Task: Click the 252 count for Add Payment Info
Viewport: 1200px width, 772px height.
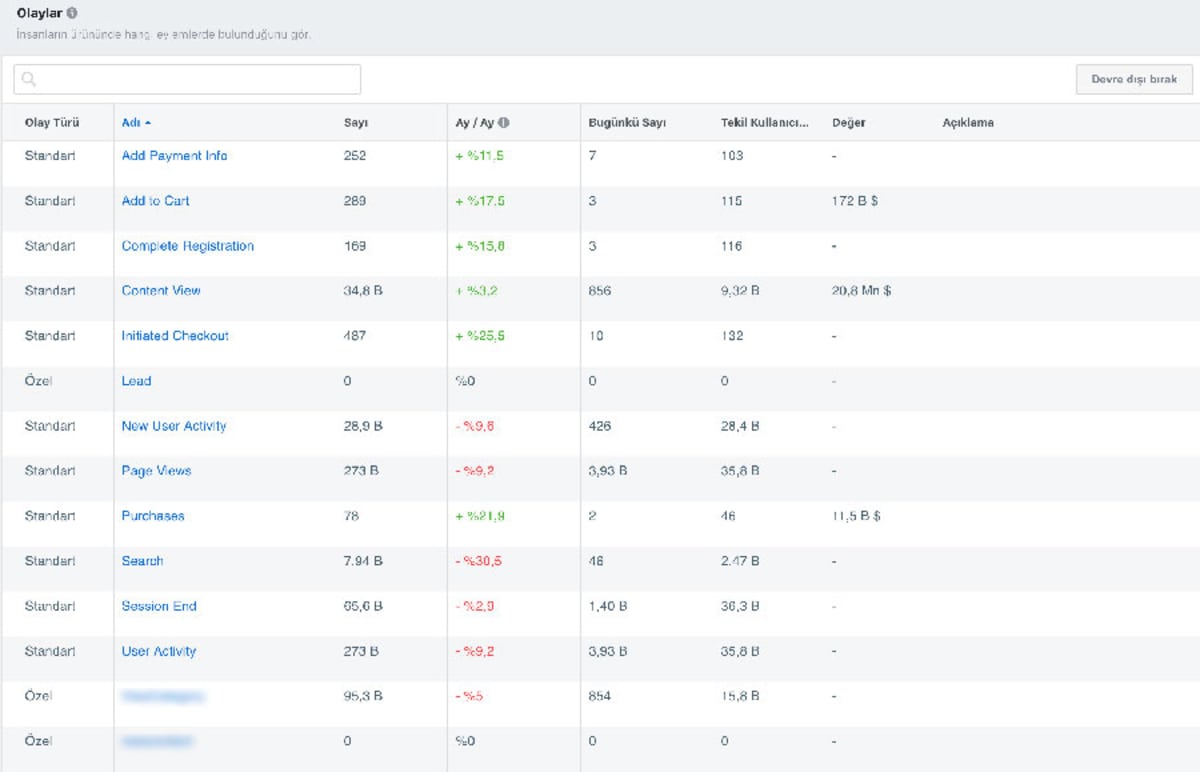Action: coord(354,156)
